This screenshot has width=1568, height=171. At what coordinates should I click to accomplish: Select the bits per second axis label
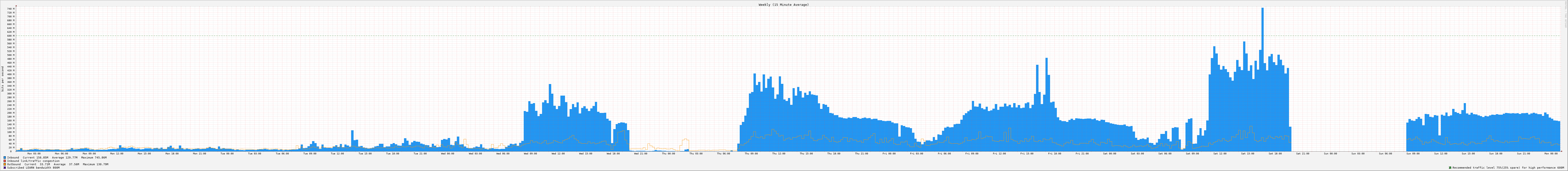[x=2, y=79]
